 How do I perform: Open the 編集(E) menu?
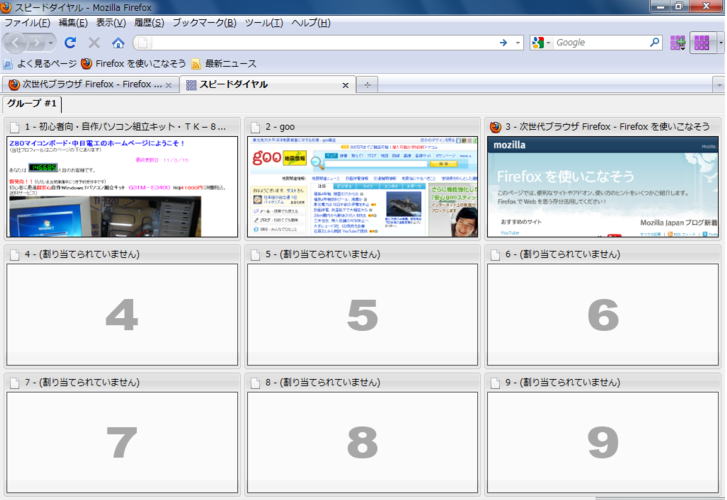pos(73,23)
